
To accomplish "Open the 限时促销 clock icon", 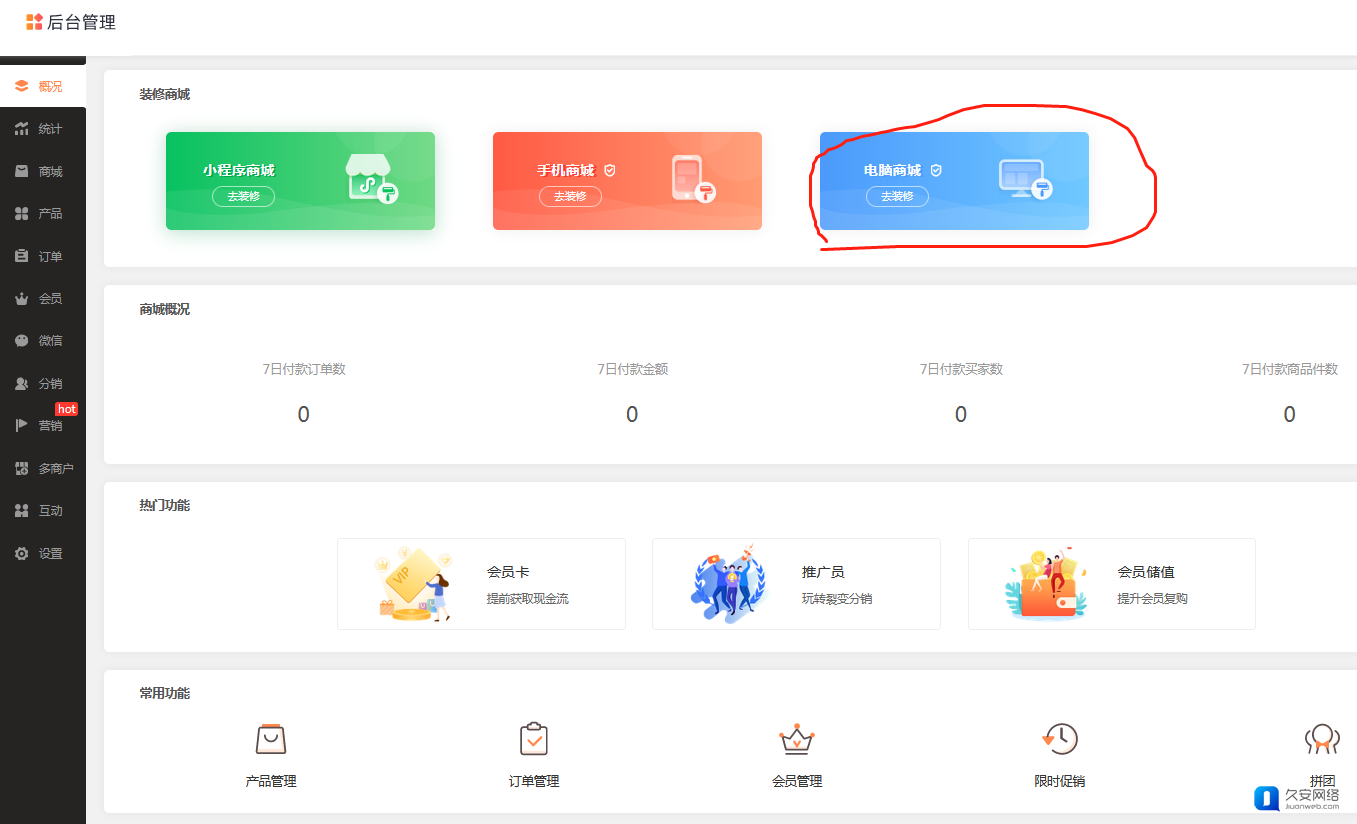I will pyautogui.click(x=1059, y=739).
